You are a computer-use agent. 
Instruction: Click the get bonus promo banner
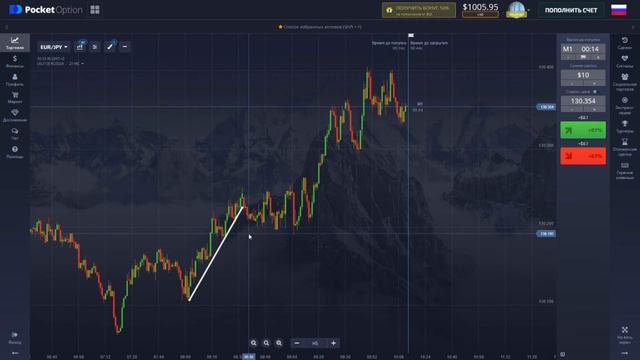[419, 10]
